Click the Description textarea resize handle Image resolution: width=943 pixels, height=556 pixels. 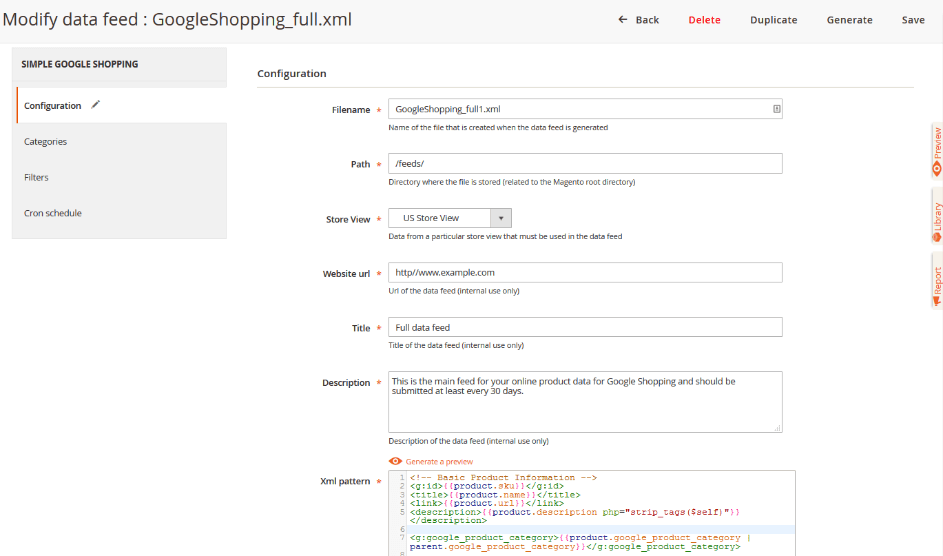(778, 428)
